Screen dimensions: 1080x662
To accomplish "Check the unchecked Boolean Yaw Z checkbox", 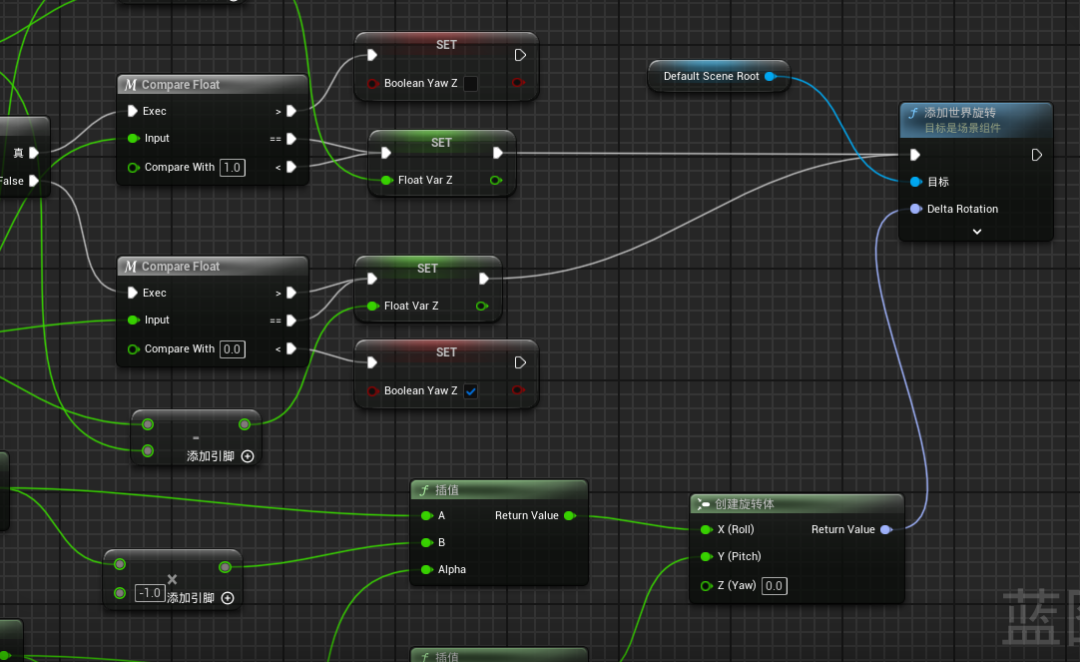I will point(470,83).
